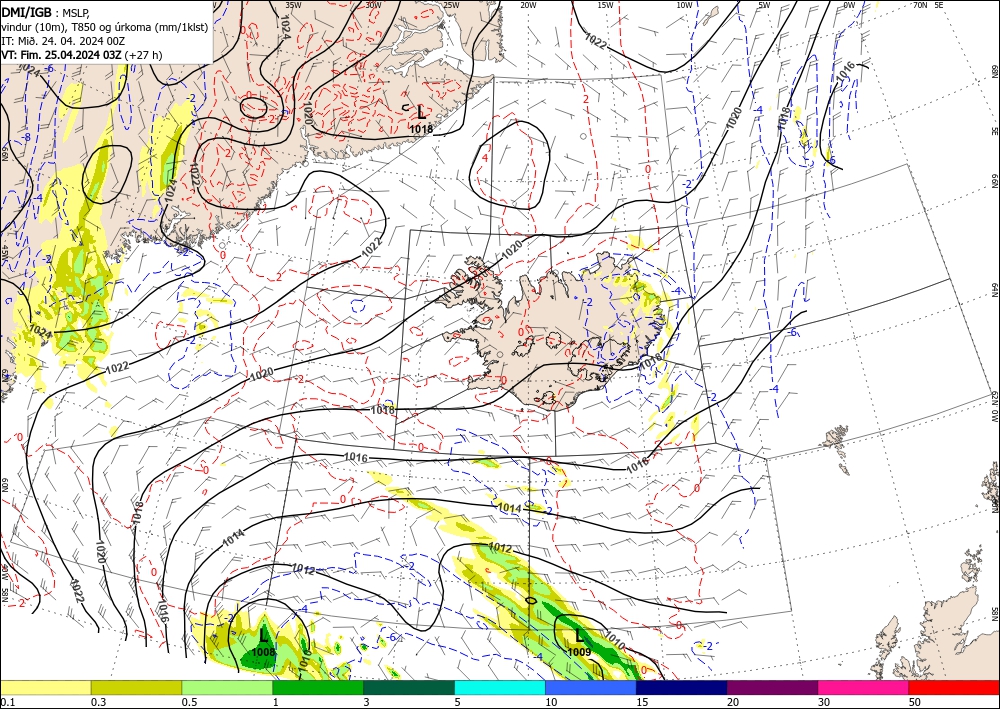The width and height of the screenshot is (1000, 709).
Task: Click the red above-50 legend swatch
Action: pos(954,687)
